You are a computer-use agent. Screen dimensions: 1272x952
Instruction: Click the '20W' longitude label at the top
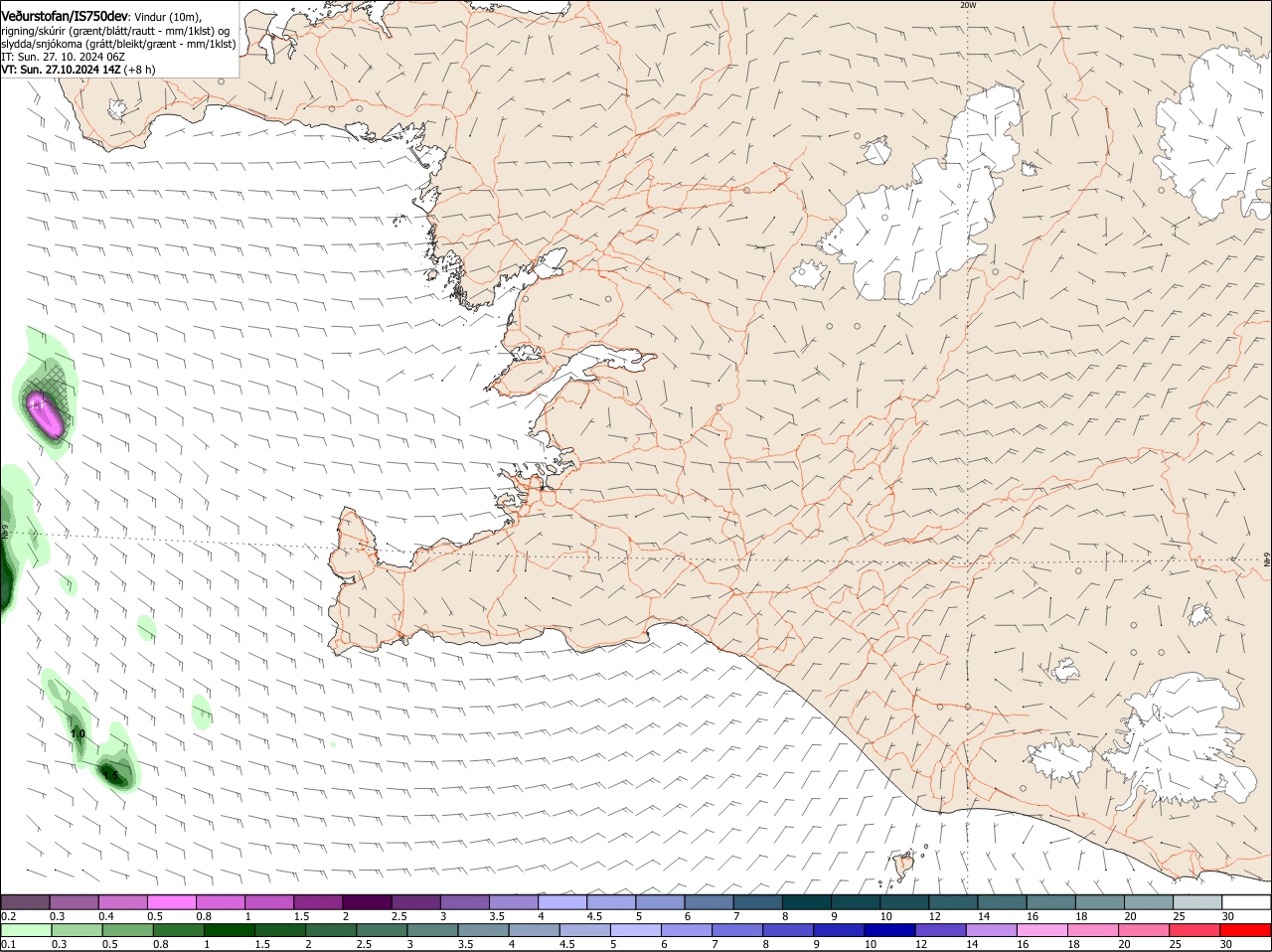coord(969,5)
